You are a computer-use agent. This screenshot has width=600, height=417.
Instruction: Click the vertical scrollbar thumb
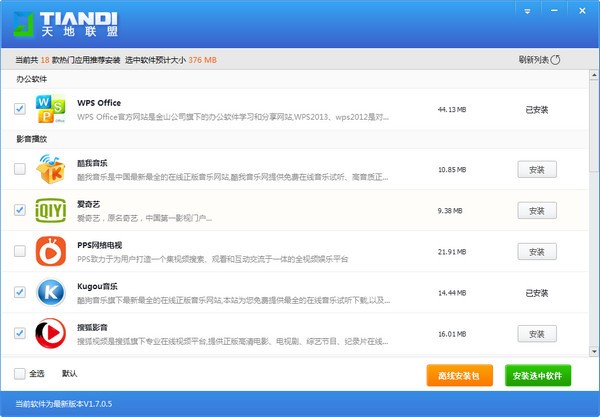594,125
